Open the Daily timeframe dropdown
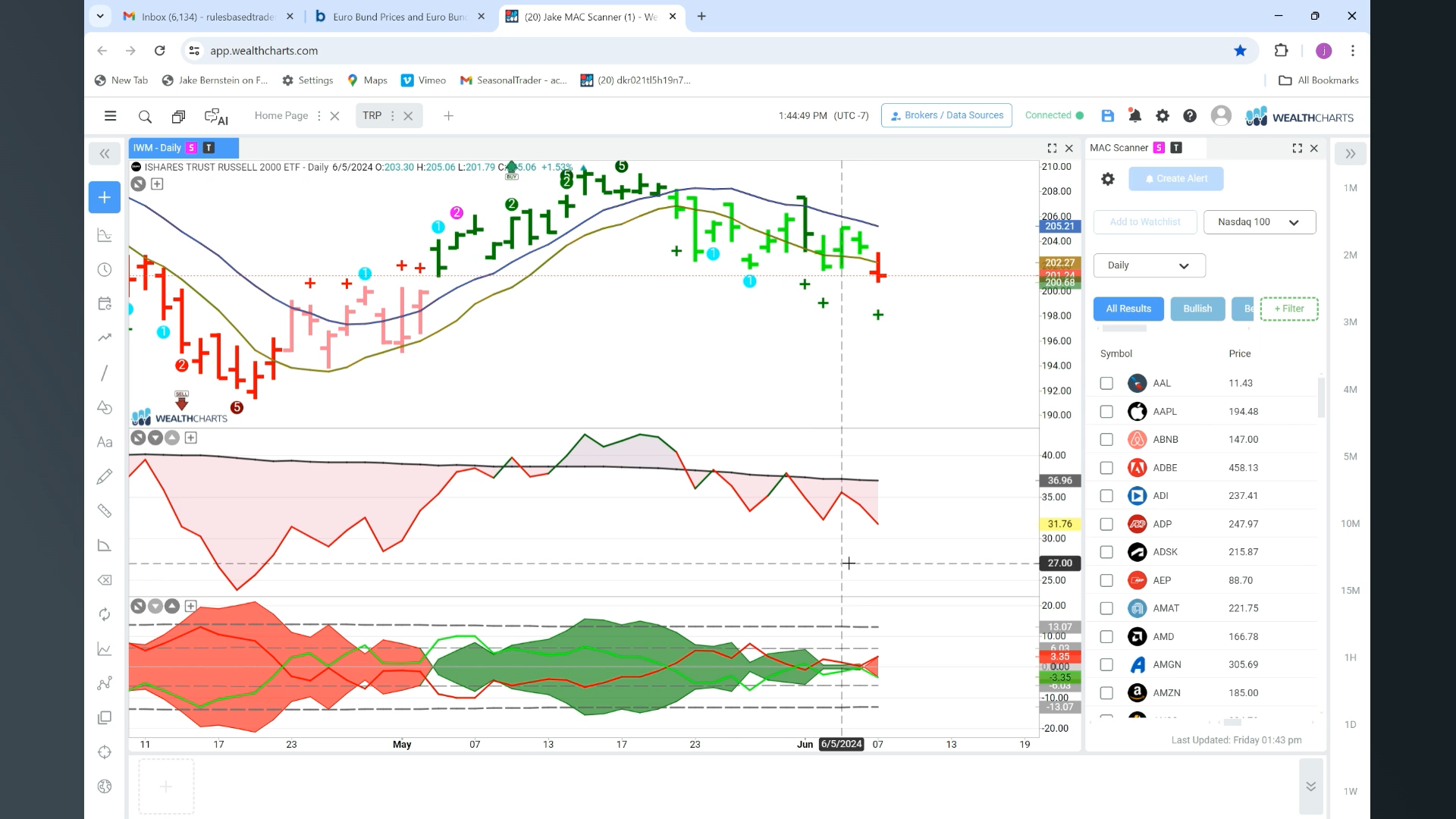1456x819 pixels. [x=1149, y=265]
